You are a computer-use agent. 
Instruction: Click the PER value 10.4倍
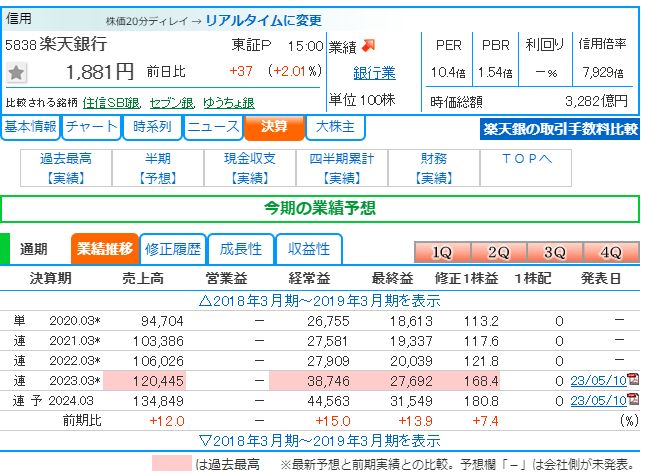click(448, 72)
